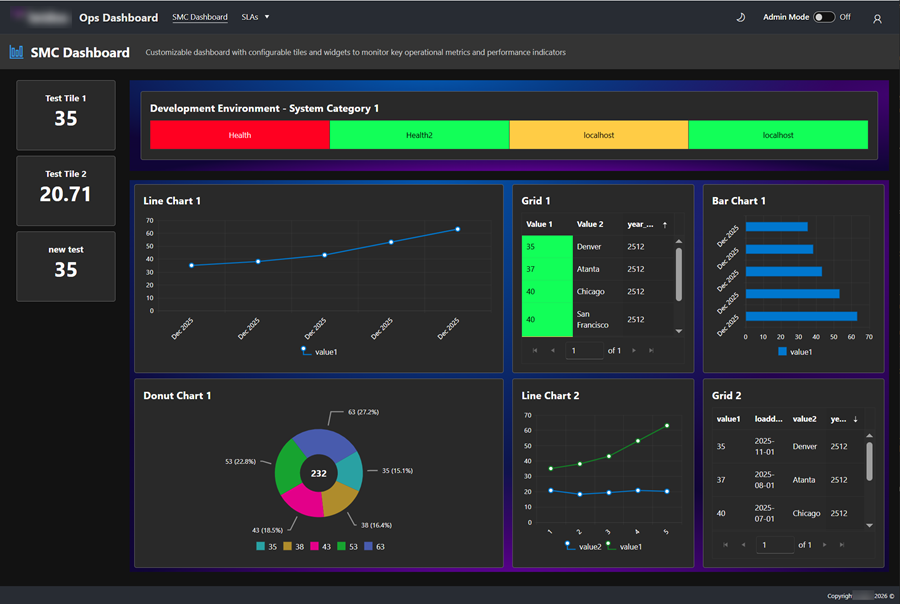Click the SMC Dashboard bar-chart logo icon

click(x=15, y=51)
